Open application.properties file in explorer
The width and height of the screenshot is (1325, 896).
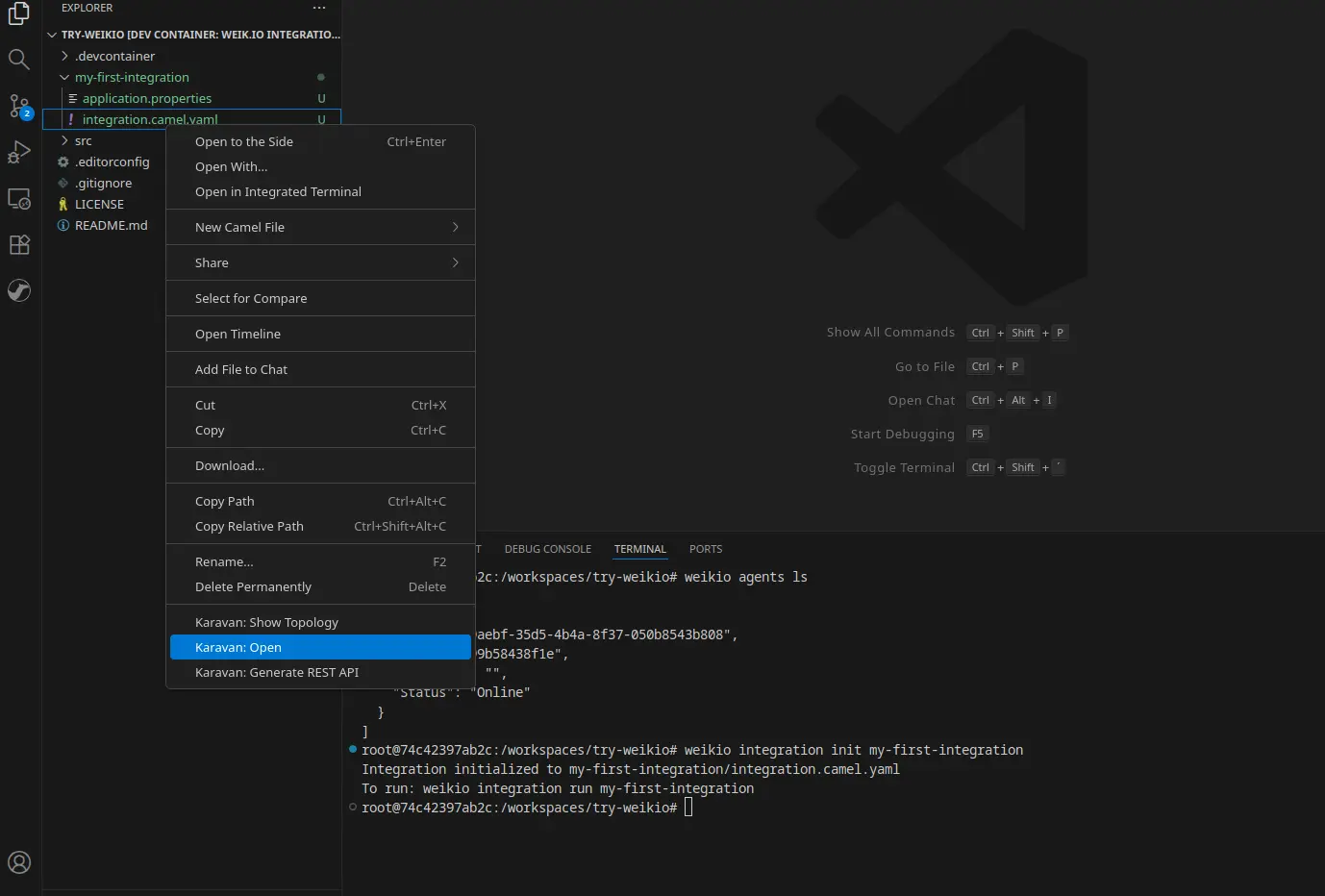click(x=146, y=98)
